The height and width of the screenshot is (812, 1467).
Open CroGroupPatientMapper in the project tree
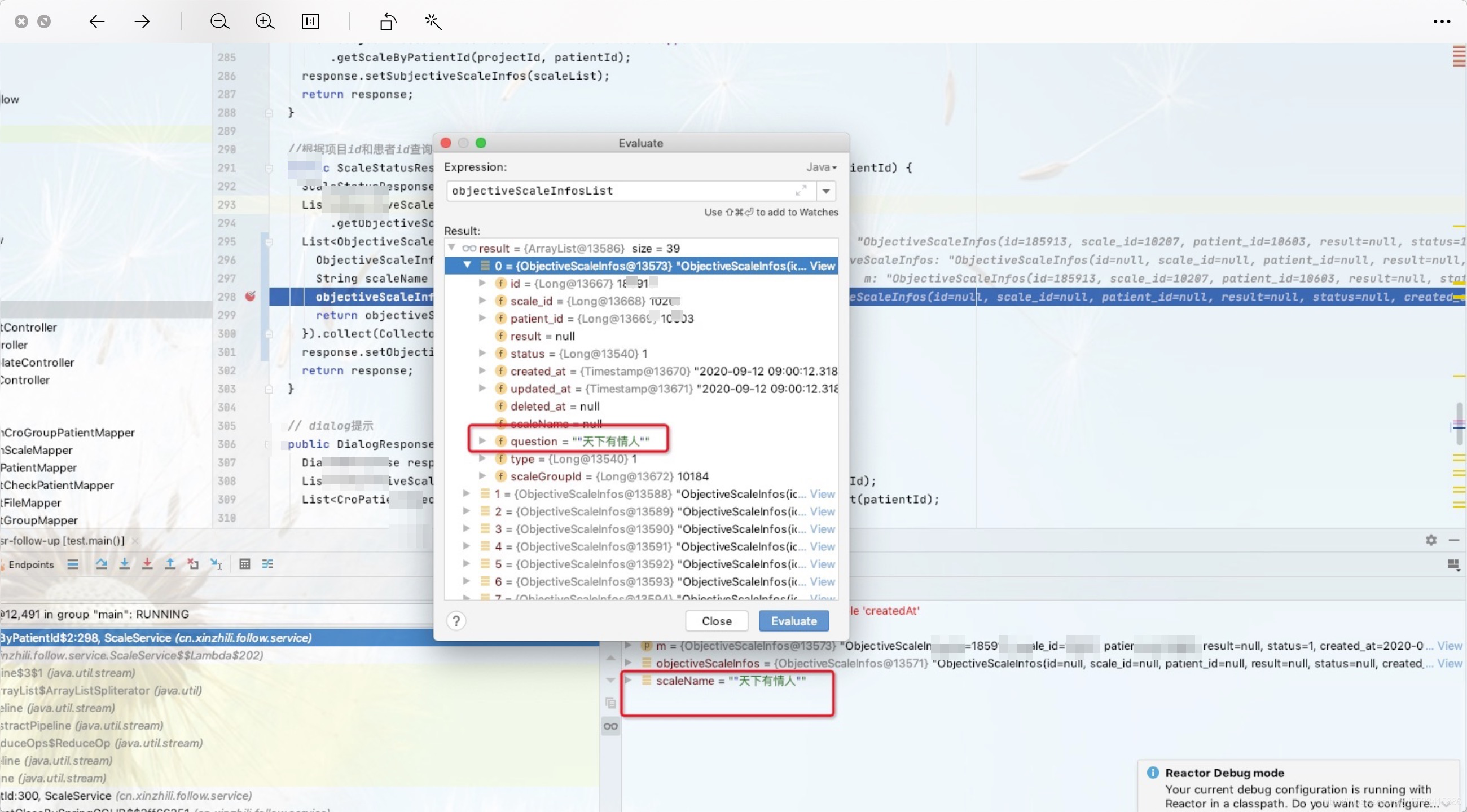pos(67,433)
